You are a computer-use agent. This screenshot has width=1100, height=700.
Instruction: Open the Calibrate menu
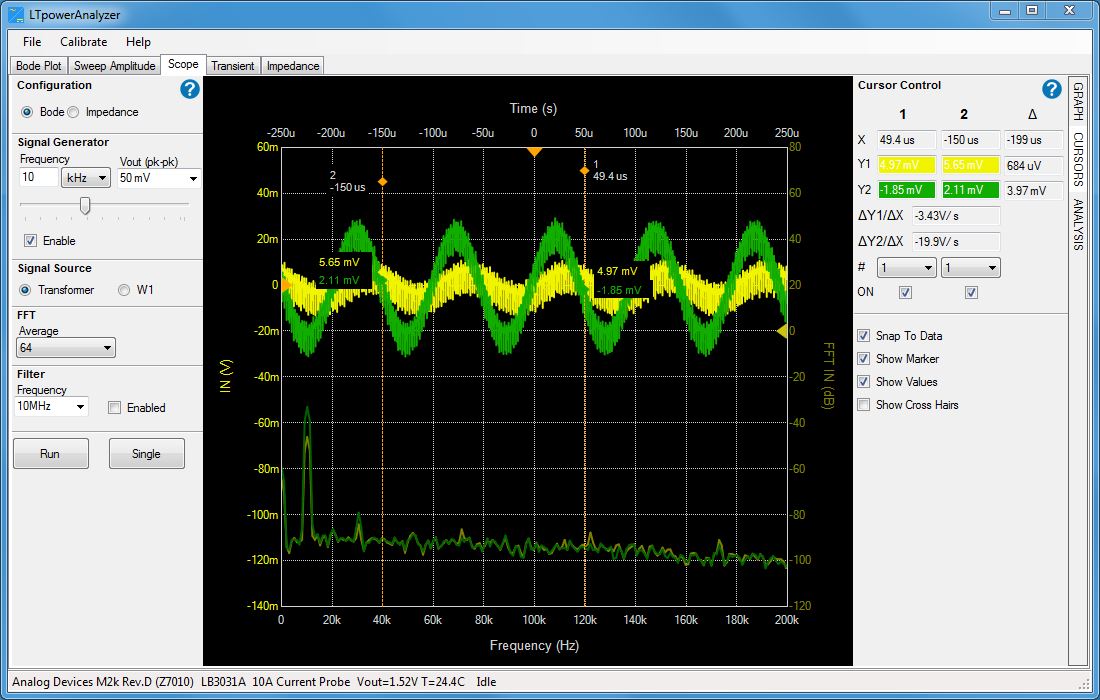[83, 42]
